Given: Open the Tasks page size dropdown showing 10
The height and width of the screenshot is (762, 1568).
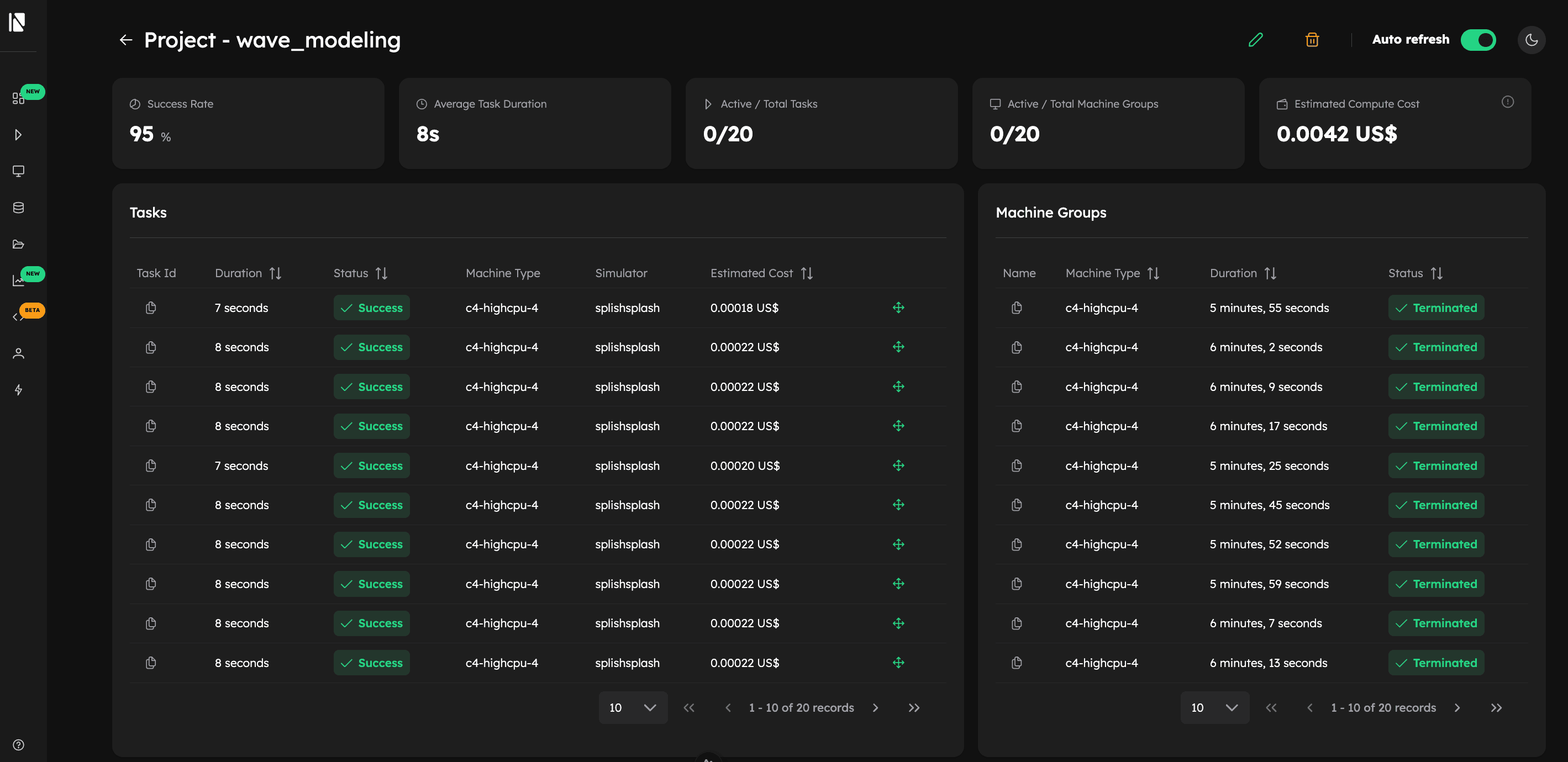Looking at the screenshot, I should 633,707.
